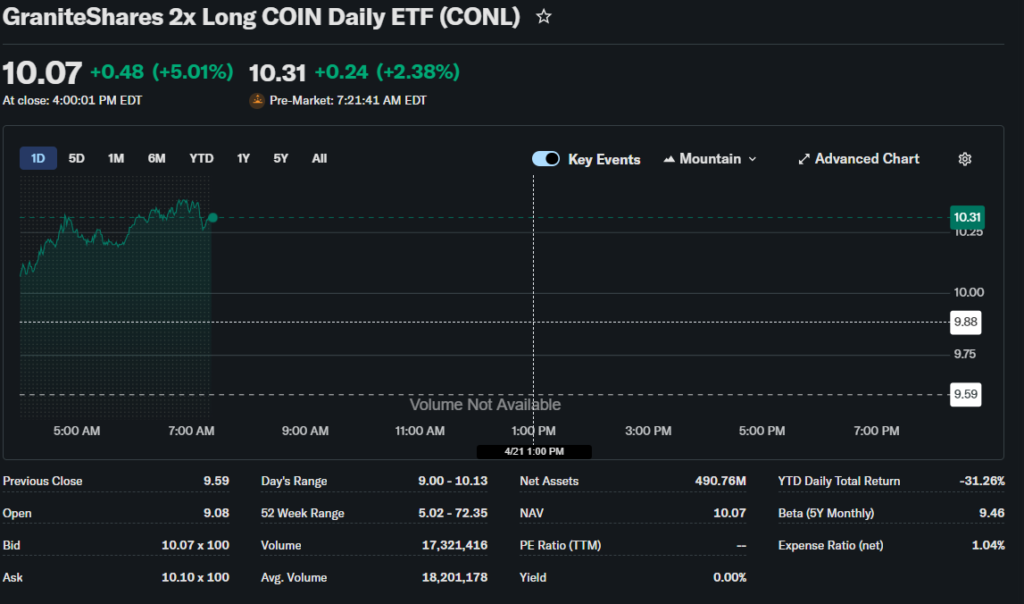Choose the 6M chart range
The image size is (1024, 604).
(157, 158)
